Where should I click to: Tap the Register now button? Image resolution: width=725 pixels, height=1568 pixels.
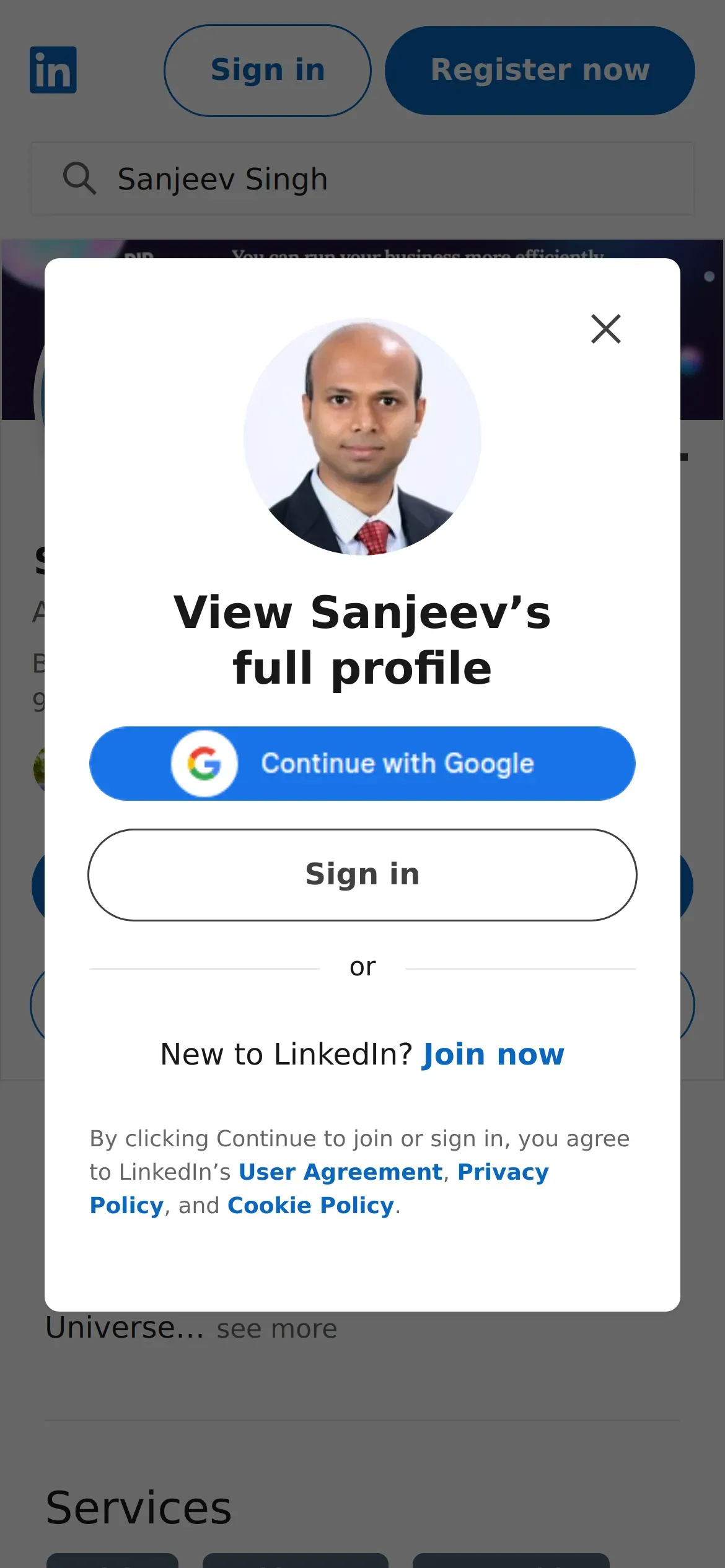[x=539, y=70]
